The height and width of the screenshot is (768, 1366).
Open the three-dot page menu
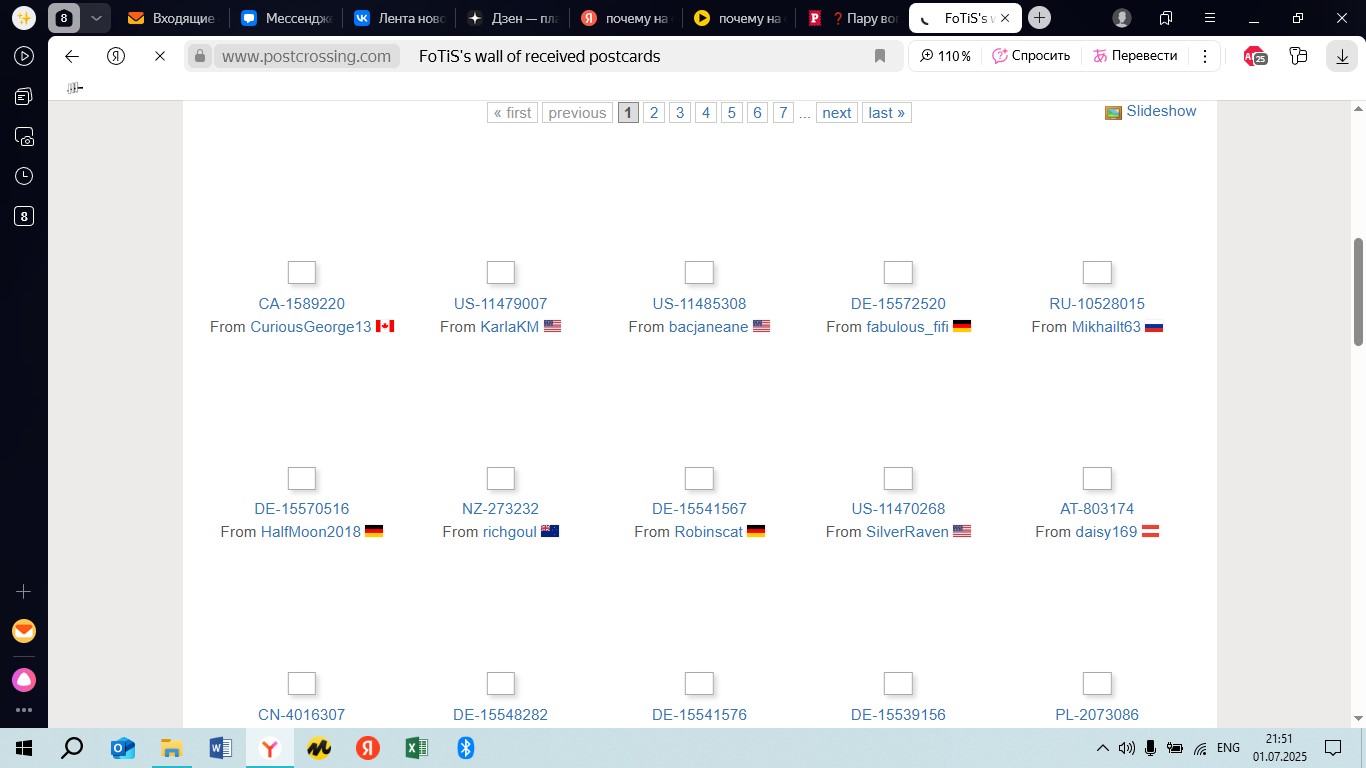pos(1205,56)
